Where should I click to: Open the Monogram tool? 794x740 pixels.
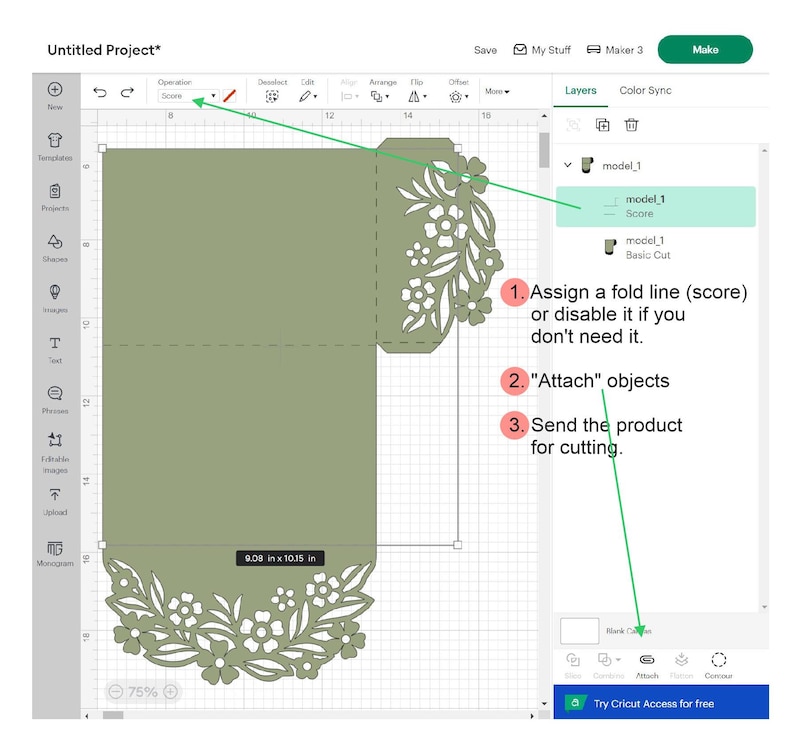(55, 553)
